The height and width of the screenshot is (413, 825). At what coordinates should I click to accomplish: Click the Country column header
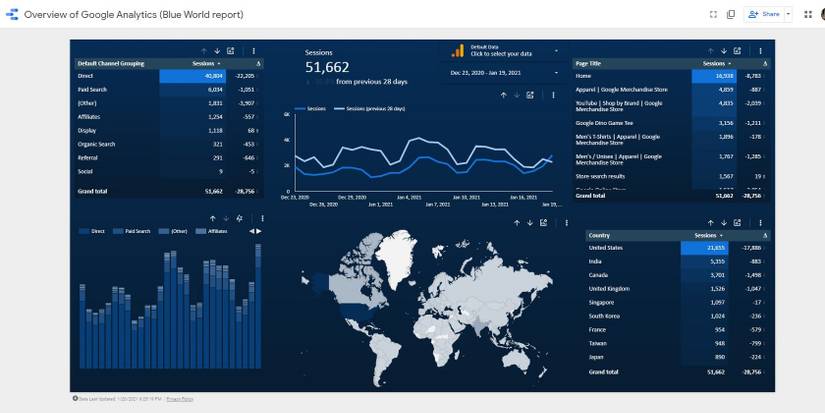point(599,236)
